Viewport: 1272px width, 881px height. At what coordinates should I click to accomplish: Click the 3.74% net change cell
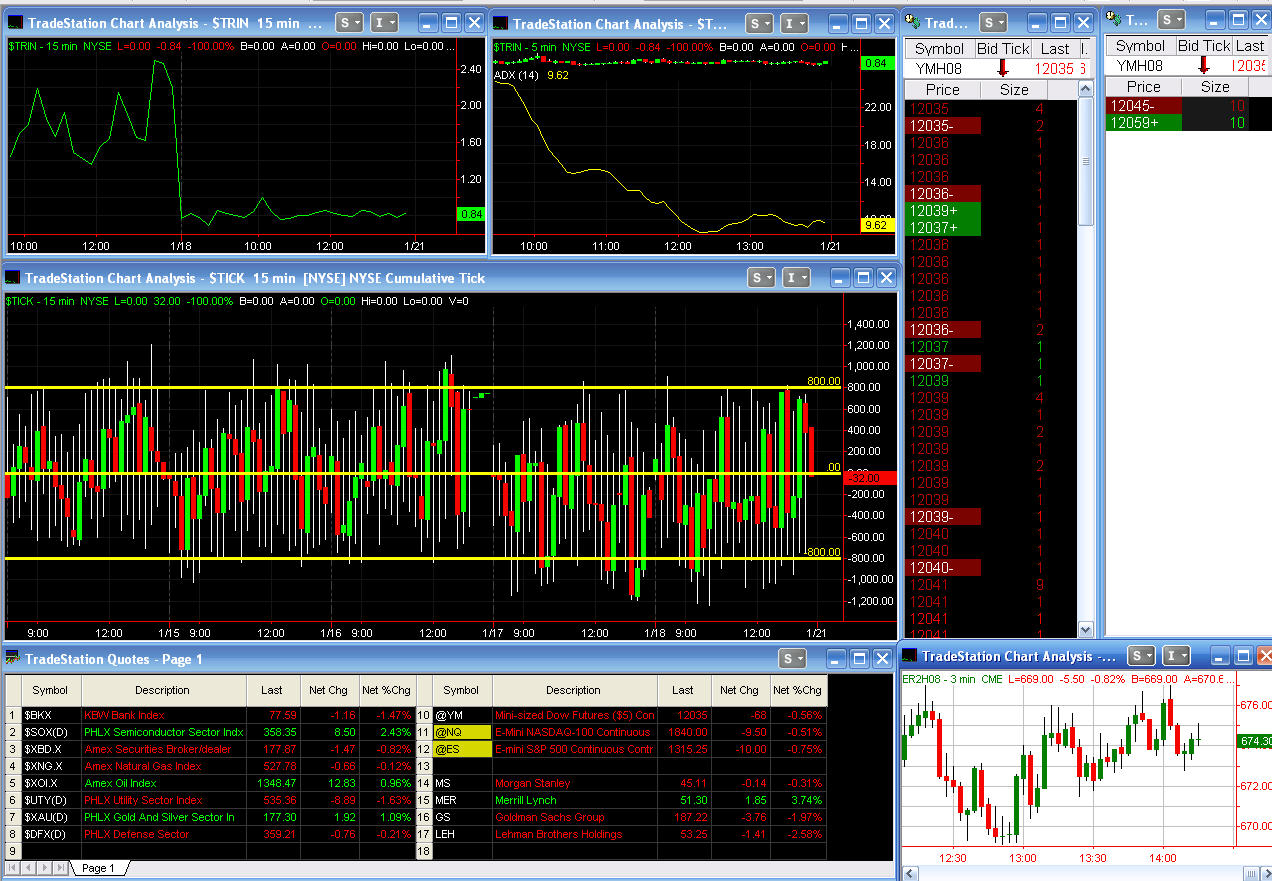click(x=797, y=801)
